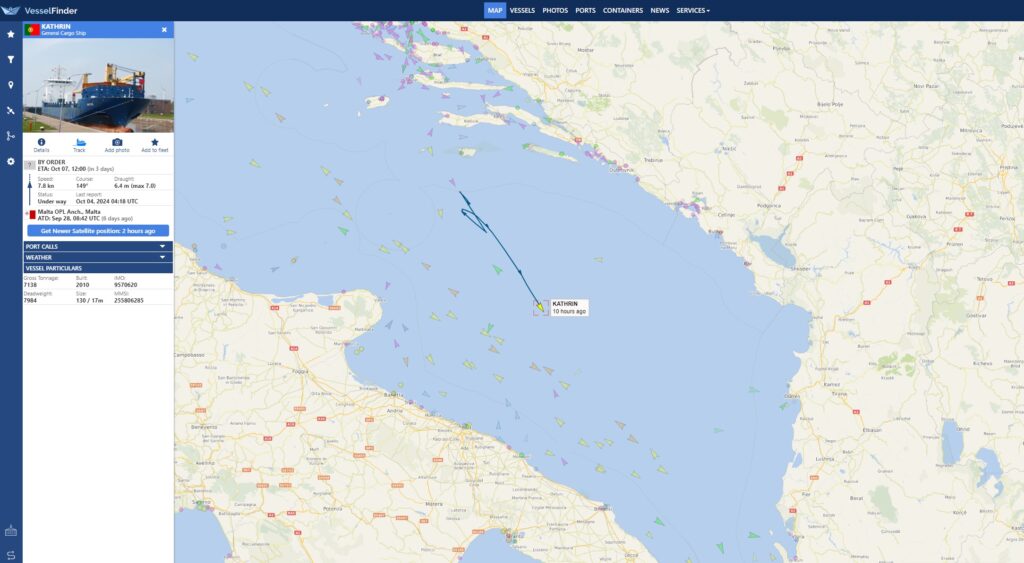Screen dimensions: 1024x563
Task: Open the route planner icon in sidebar
Action: (x=10, y=136)
